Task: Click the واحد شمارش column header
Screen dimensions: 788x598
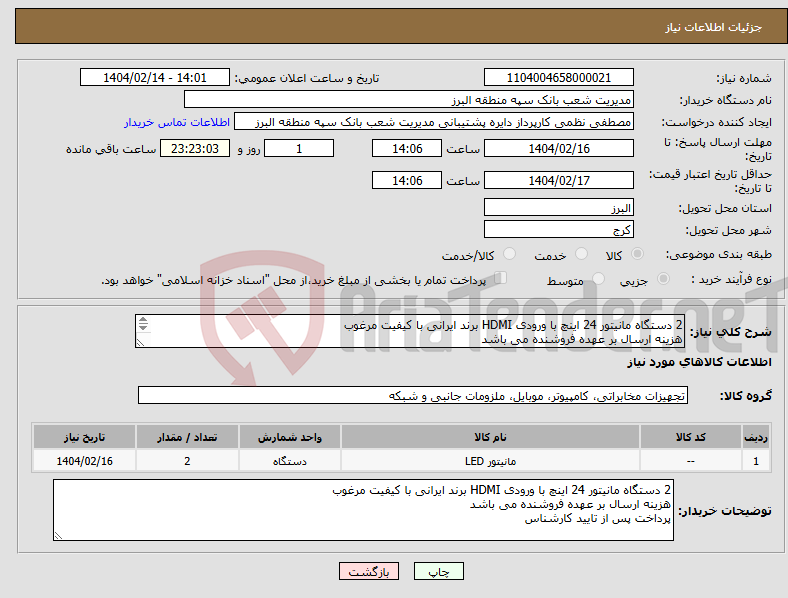Action: 290,437
